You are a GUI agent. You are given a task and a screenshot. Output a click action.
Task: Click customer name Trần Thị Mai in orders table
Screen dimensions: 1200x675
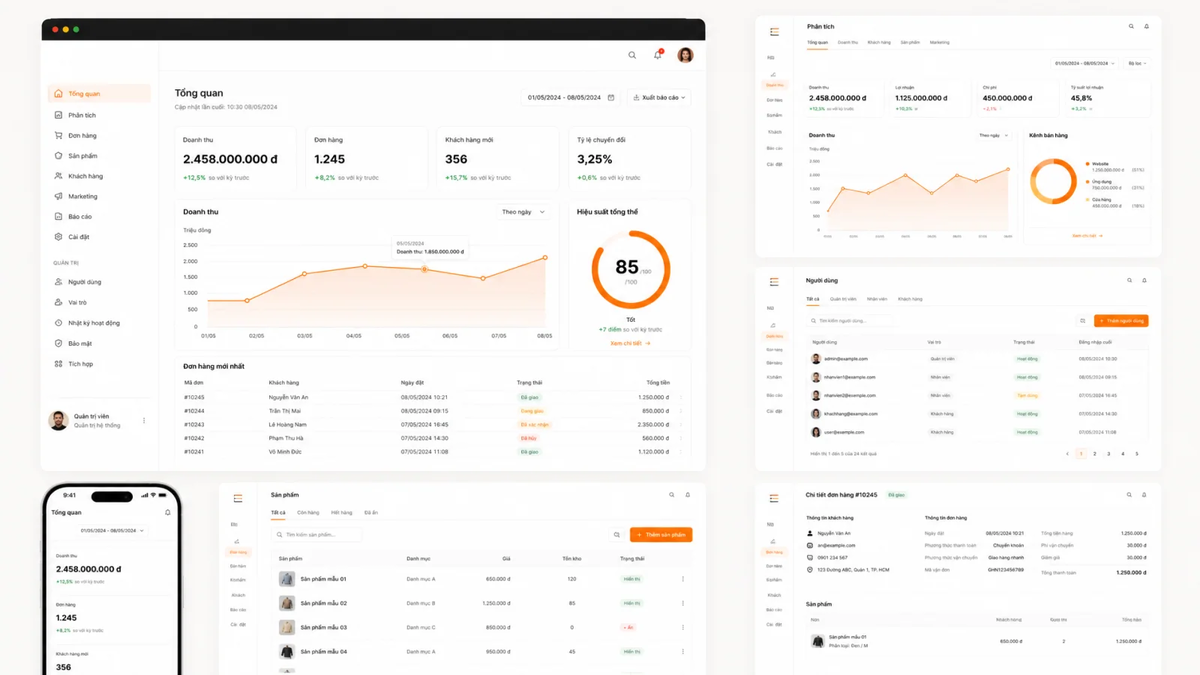pyautogui.click(x=285, y=411)
